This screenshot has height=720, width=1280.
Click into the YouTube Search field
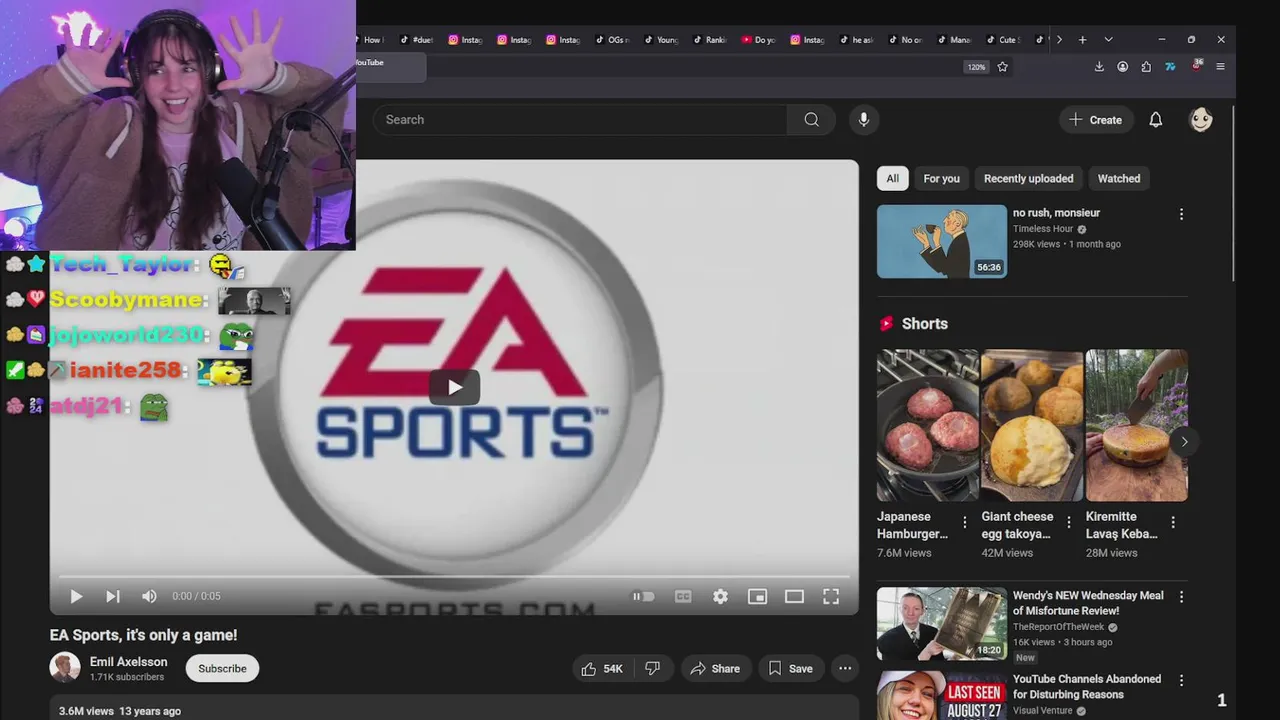[x=580, y=120]
